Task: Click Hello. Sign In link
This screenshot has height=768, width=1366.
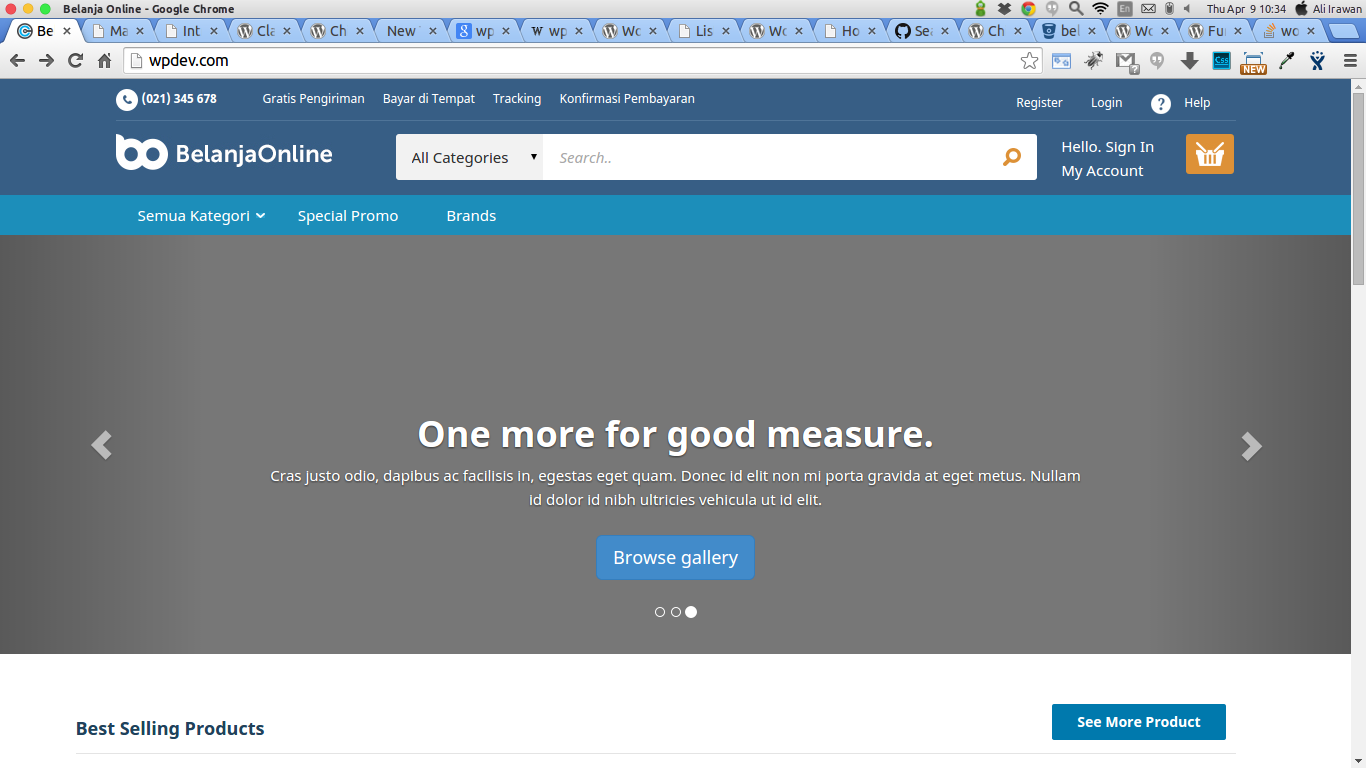Action: click(1107, 147)
